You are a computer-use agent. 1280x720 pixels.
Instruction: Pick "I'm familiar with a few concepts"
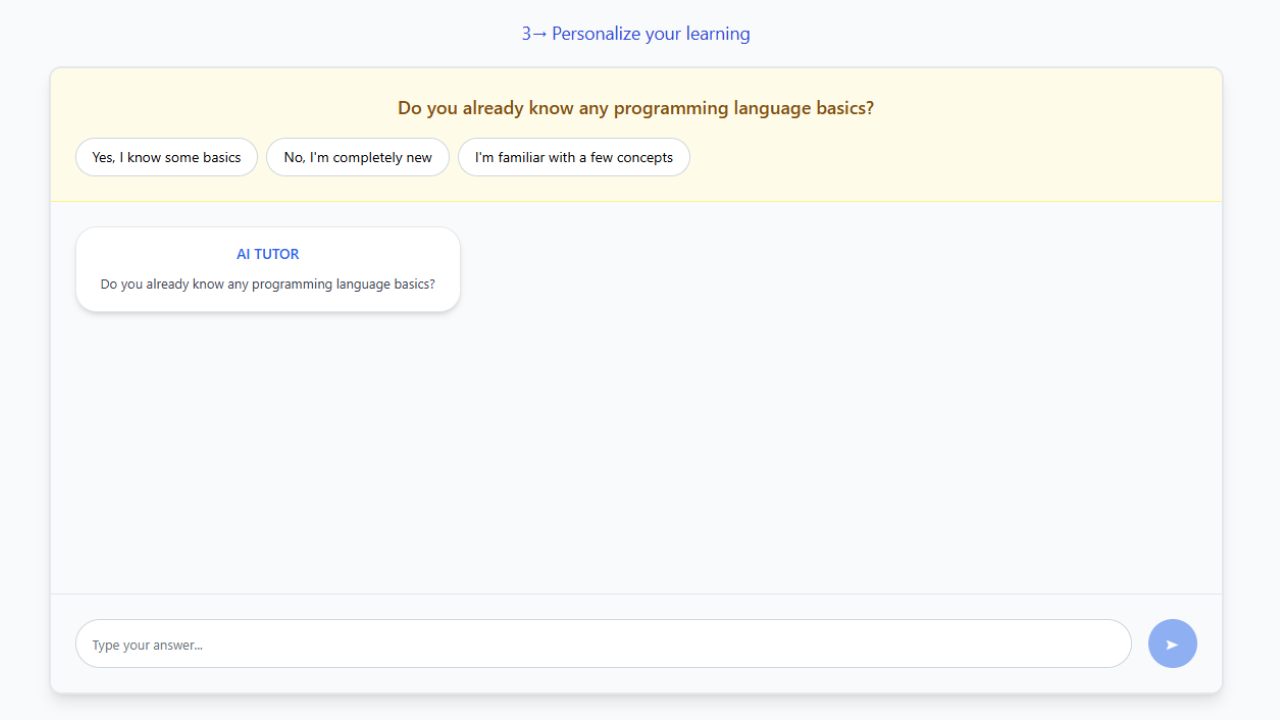pyautogui.click(x=573, y=157)
